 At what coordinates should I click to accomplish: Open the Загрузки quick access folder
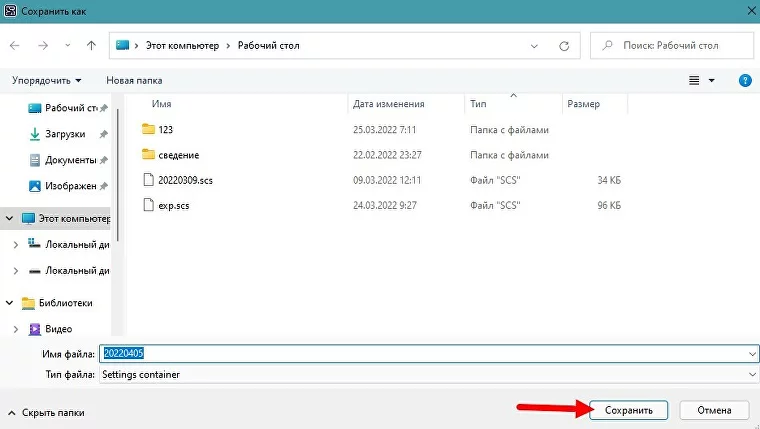[64, 134]
